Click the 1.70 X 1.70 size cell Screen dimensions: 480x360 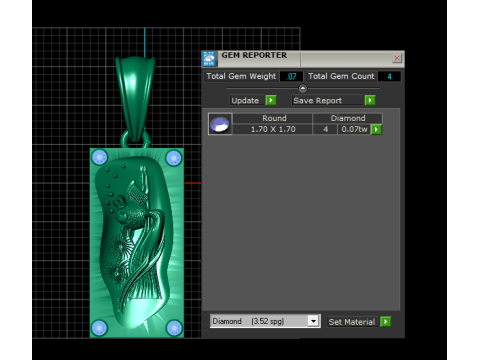pos(273,129)
